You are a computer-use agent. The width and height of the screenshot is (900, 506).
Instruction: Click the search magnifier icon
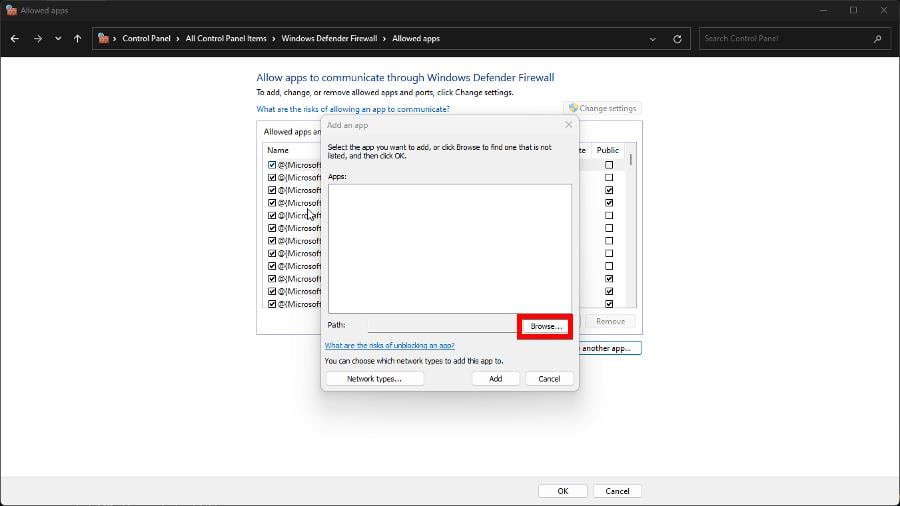(x=878, y=38)
